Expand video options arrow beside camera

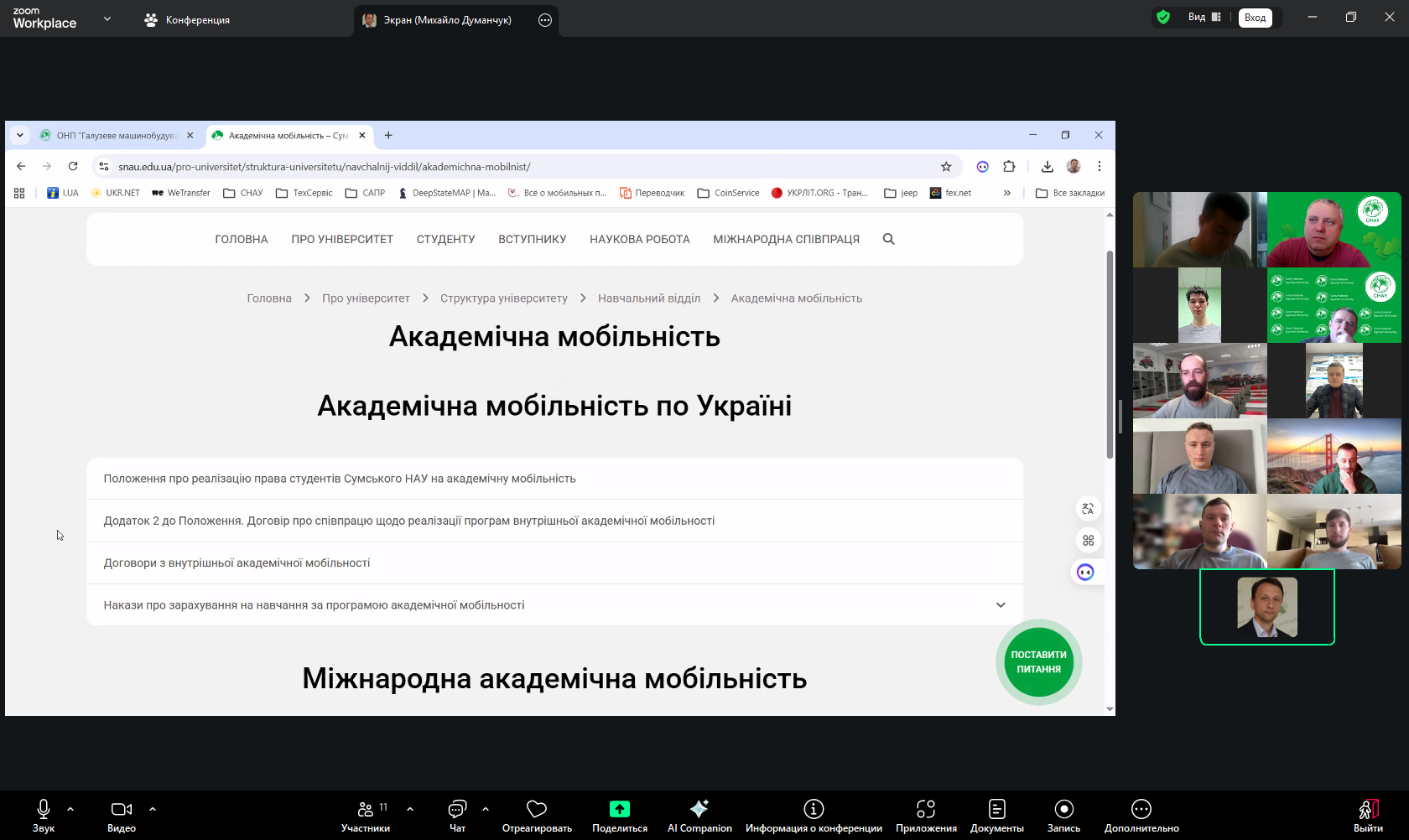tap(153, 809)
